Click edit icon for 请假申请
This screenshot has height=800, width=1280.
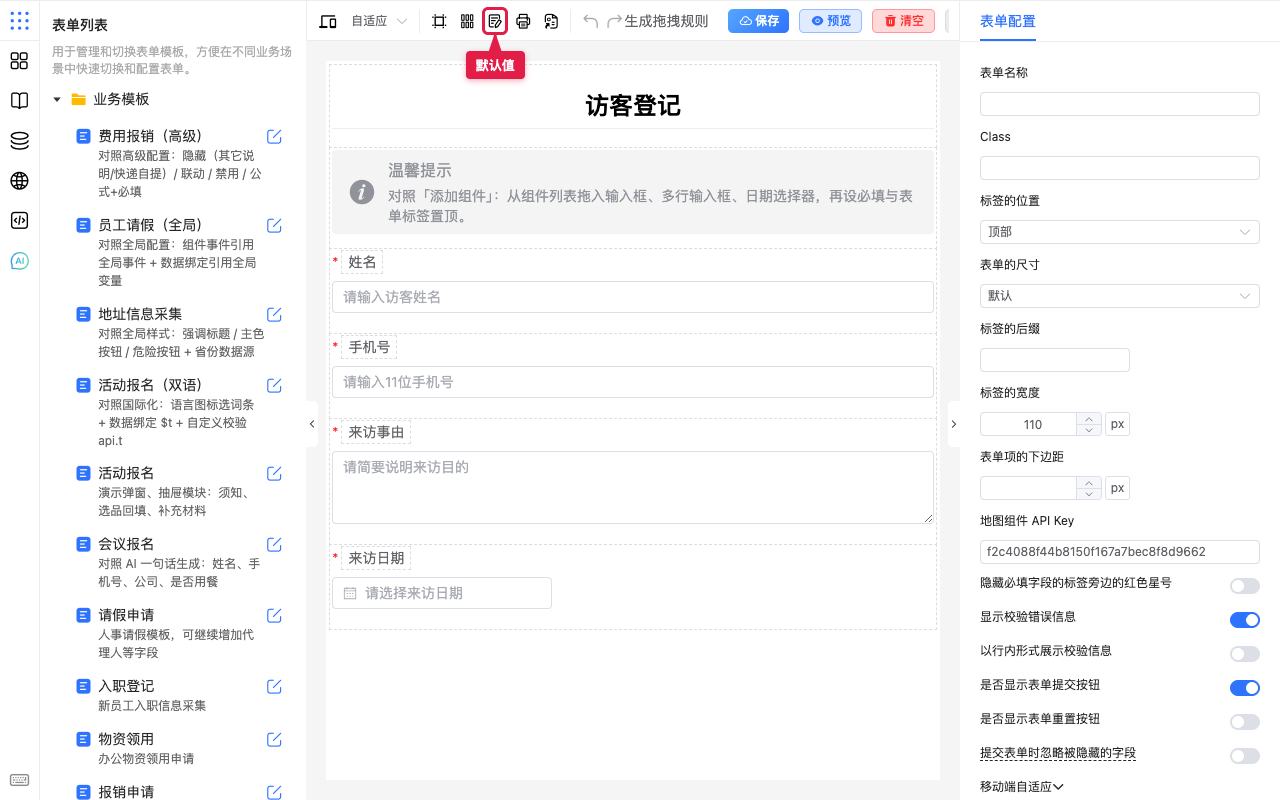(274, 615)
